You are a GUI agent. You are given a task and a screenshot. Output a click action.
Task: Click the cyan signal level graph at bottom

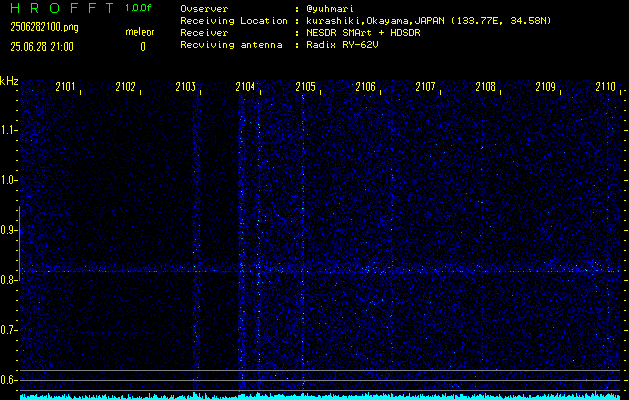(x=320, y=396)
